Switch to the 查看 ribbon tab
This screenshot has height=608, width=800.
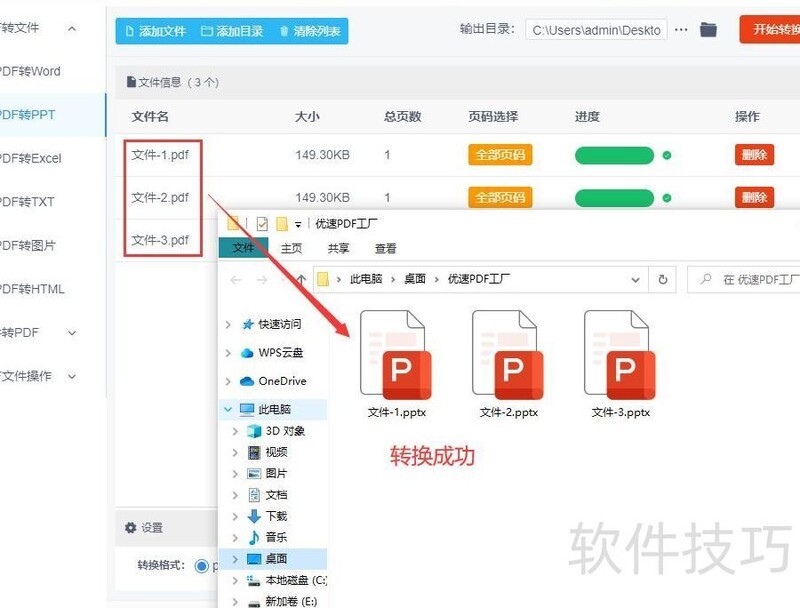click(x=385, y=248)
